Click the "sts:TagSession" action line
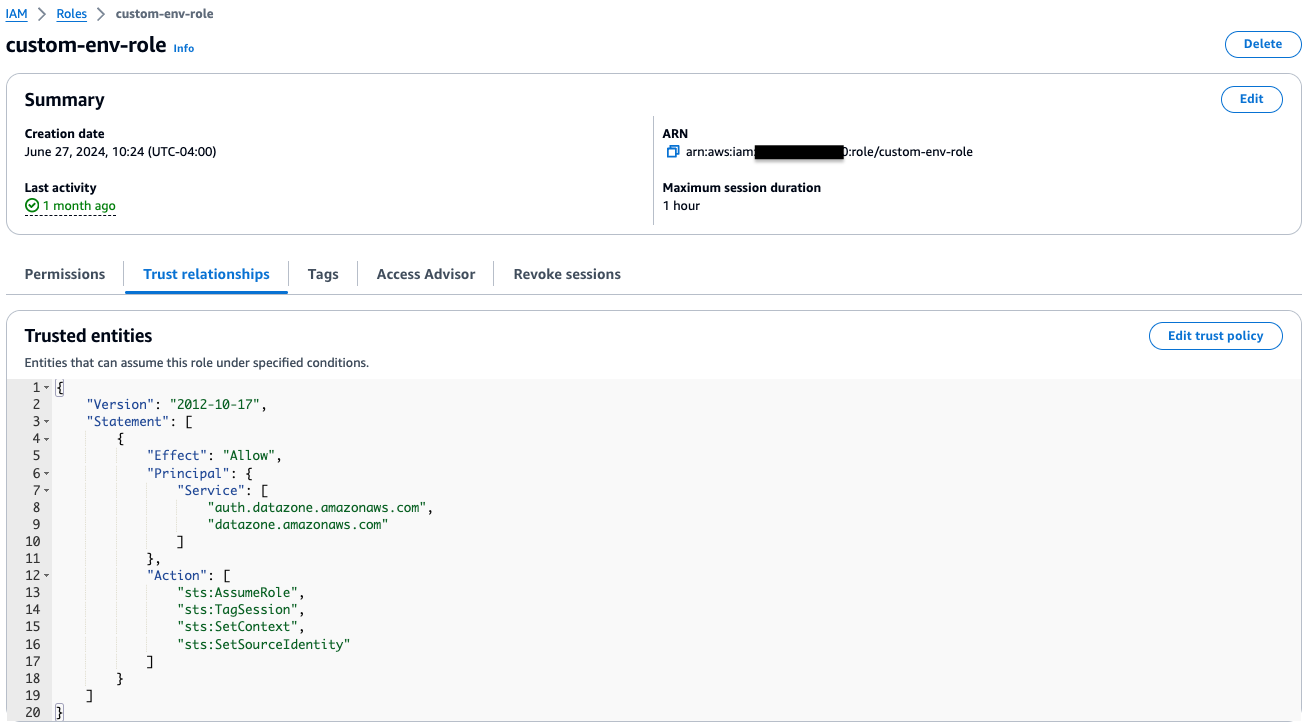Screen dimensions: 1307x722 coord(240,609)
